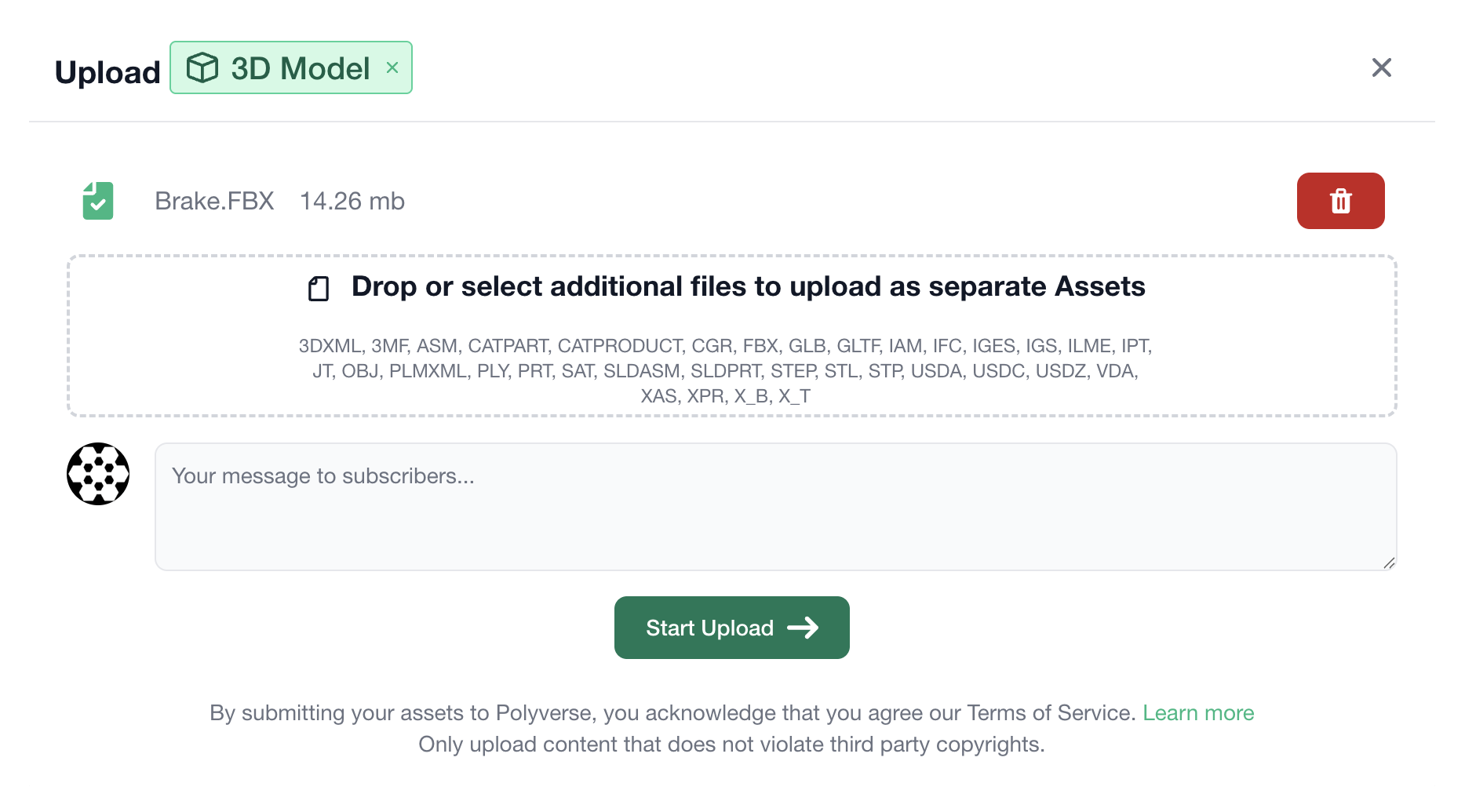
Task: Click the document icon in the drop zone
Action: 318,287
